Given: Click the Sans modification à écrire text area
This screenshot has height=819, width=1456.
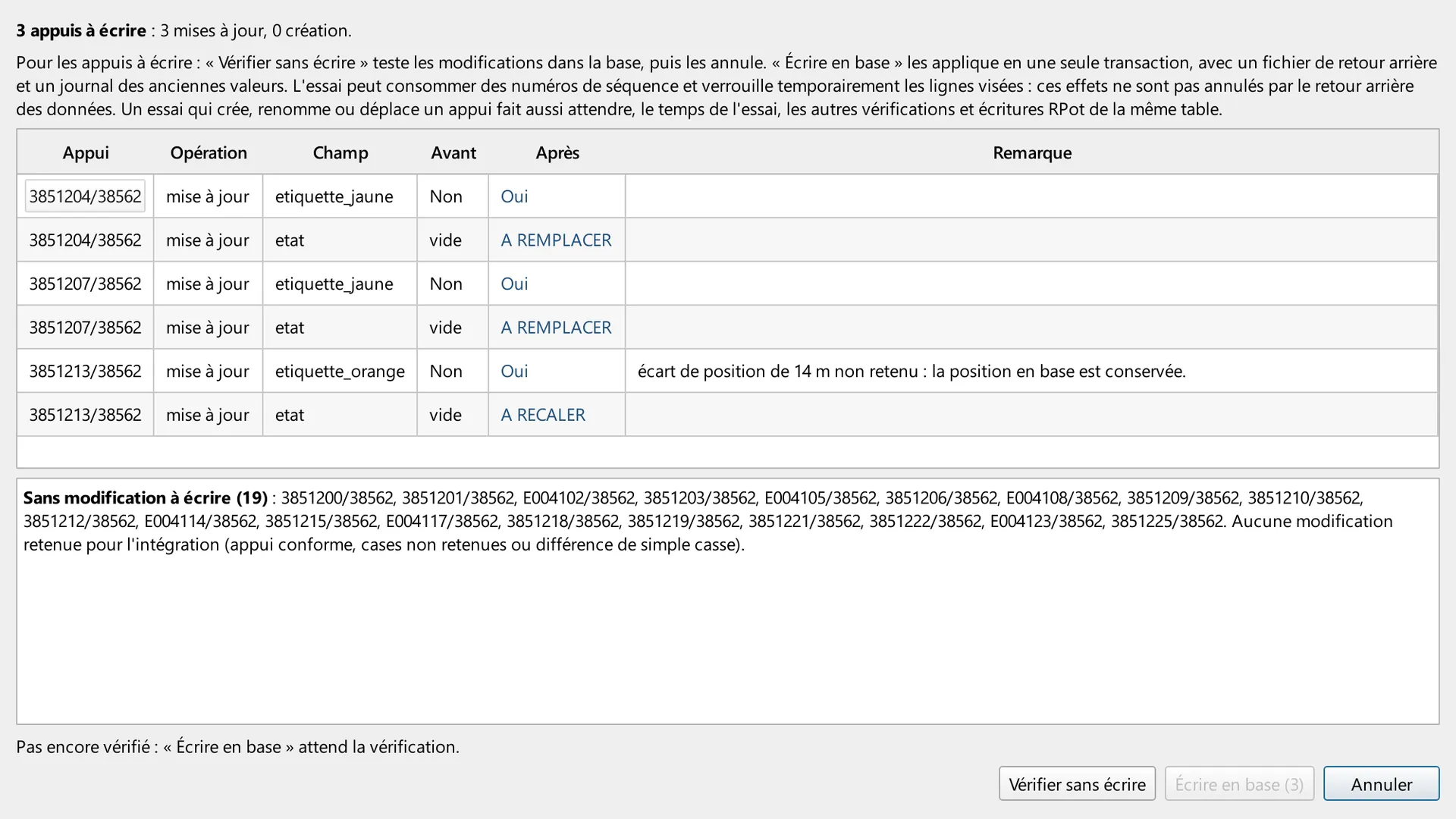Looking at the screenshot, I should [728, 601].
